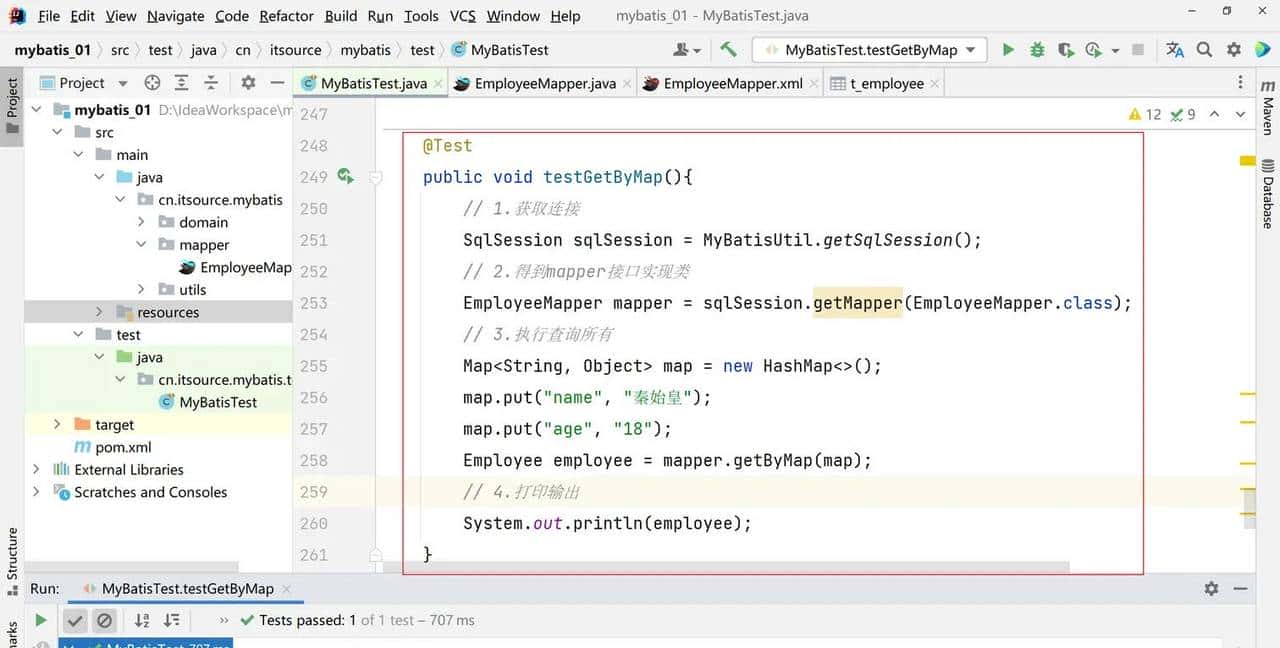Image resolution: width=1280 pixels, height=648 pixels.
Task: Toggle Show Passed tests in the run panel
Action: (75, 620)
